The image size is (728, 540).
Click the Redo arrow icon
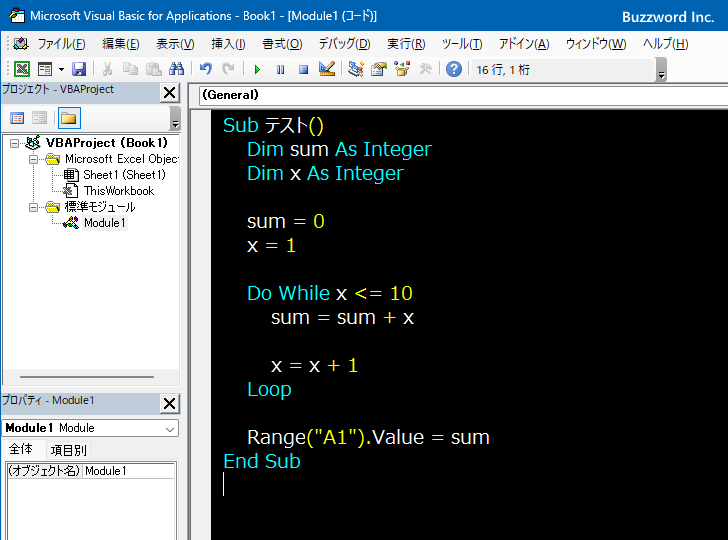point(228,69)
